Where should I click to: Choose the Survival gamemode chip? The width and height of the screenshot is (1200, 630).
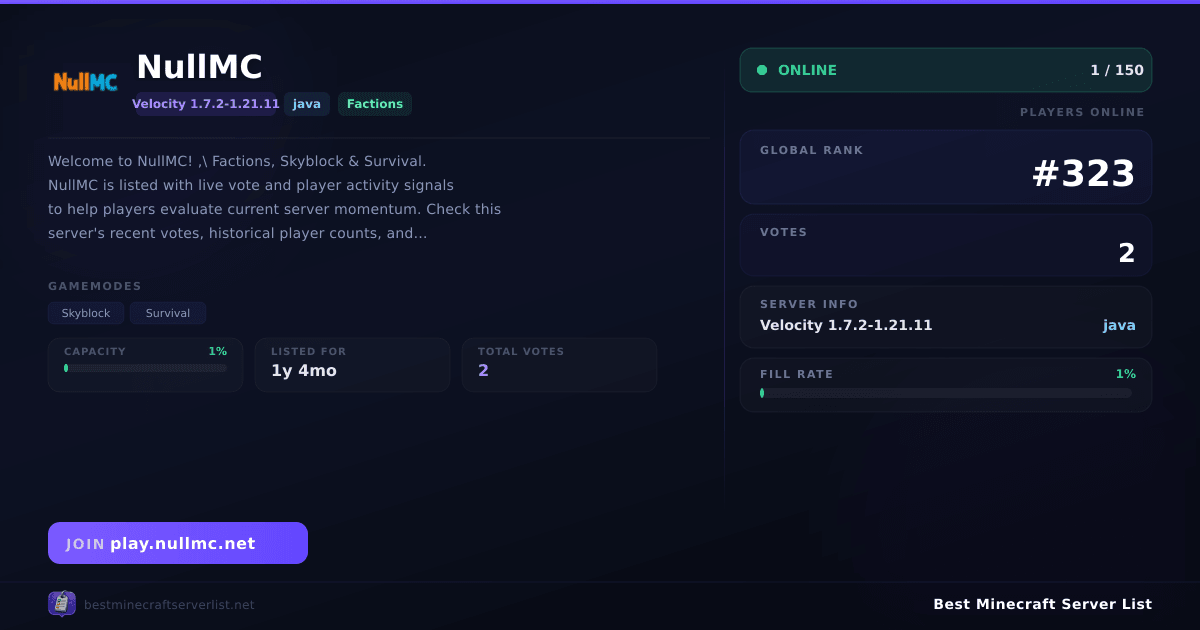pos(168,313)
